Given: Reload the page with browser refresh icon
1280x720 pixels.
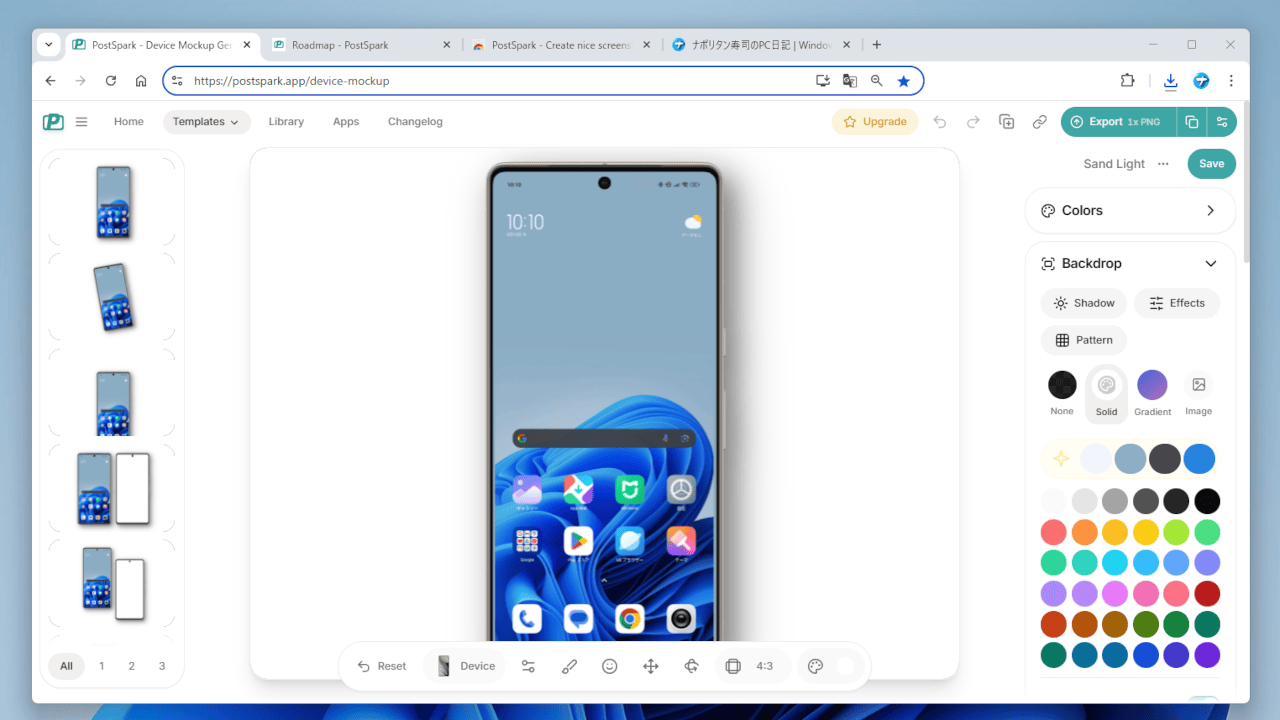Looking at the screenshot, I should click(111, 81).
